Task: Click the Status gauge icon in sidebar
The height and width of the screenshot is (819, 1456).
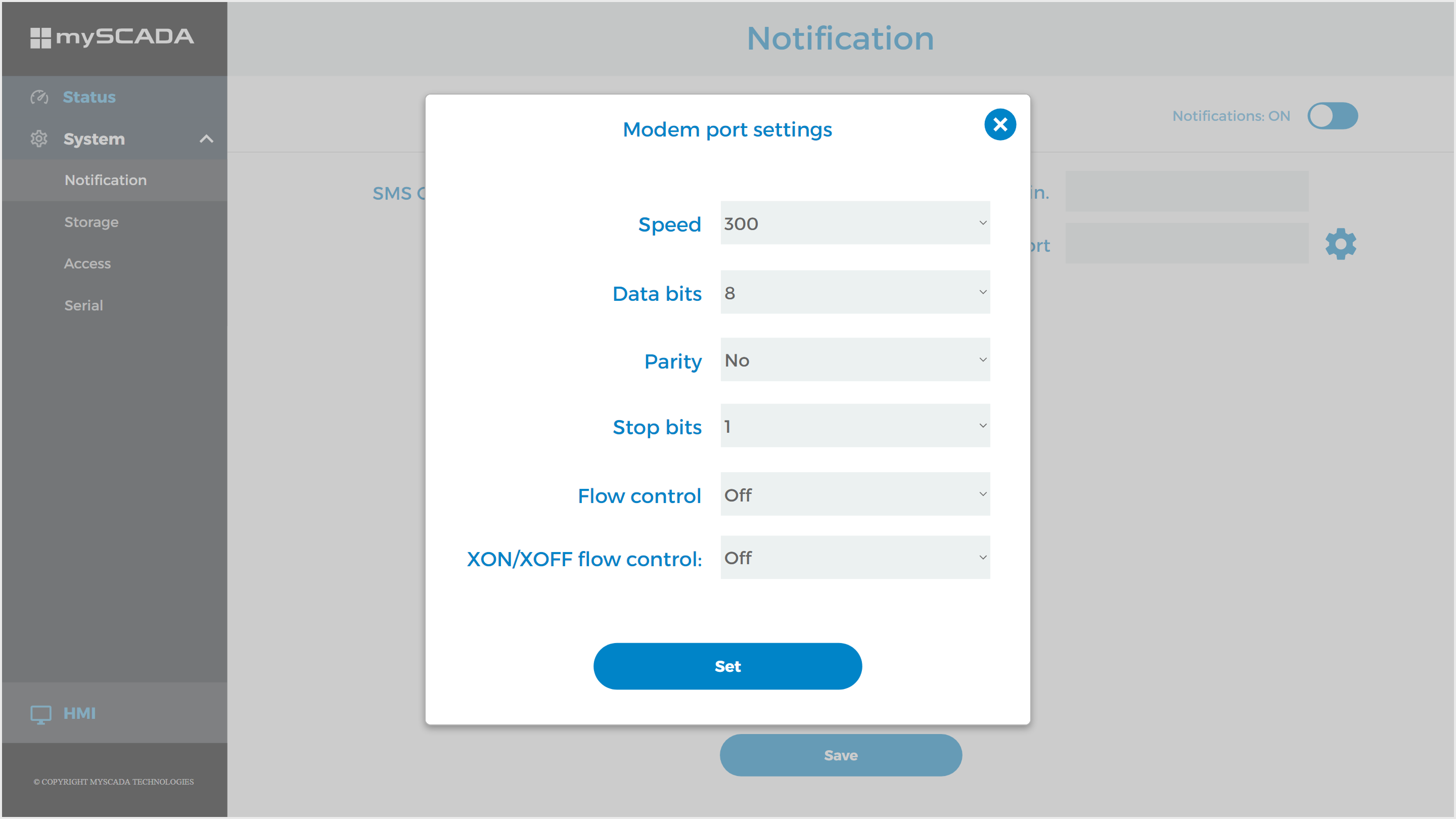Action: pos(39,97)
